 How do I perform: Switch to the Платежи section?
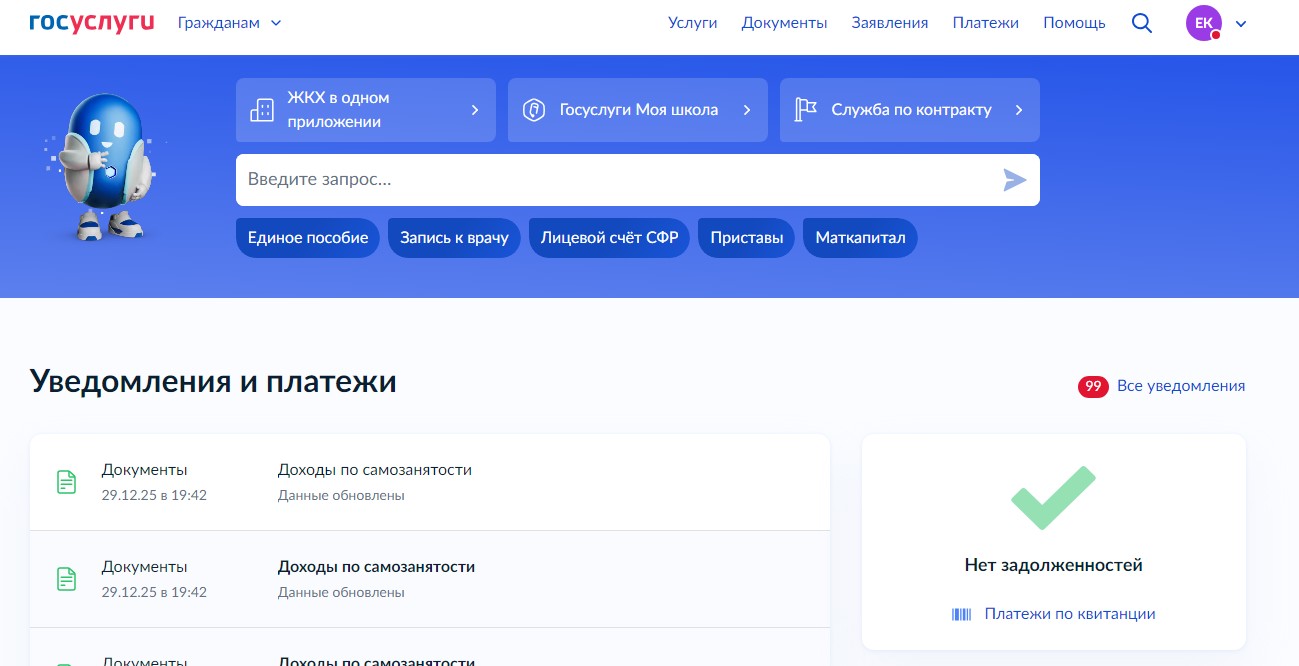click(x=985, y=22)
